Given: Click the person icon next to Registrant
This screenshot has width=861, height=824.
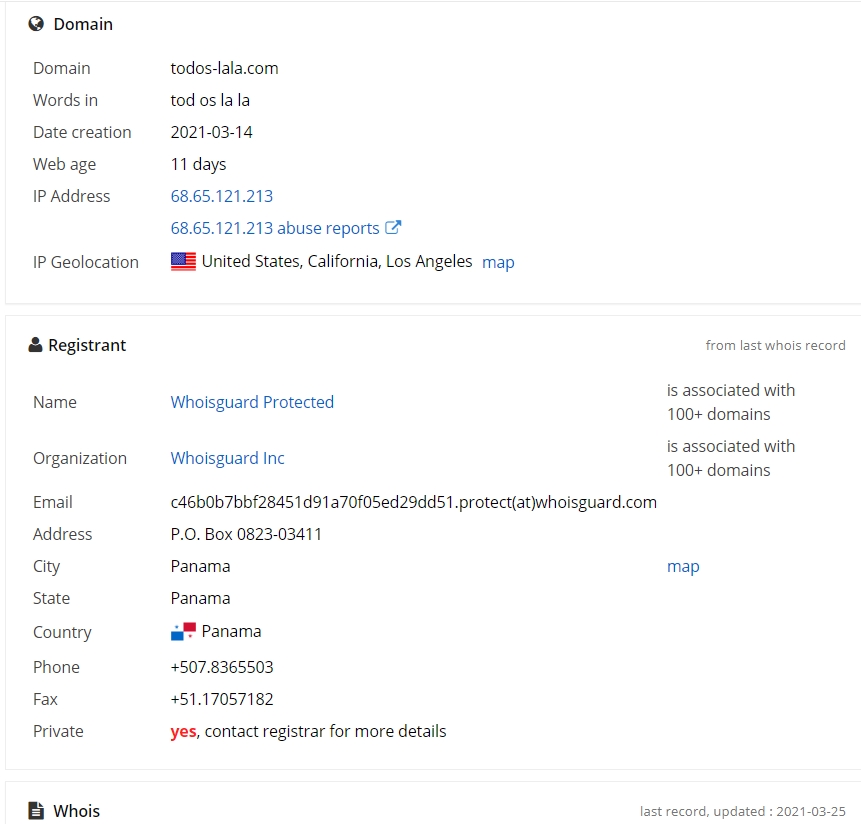Looking at the screenshot, I should point(35,345).
